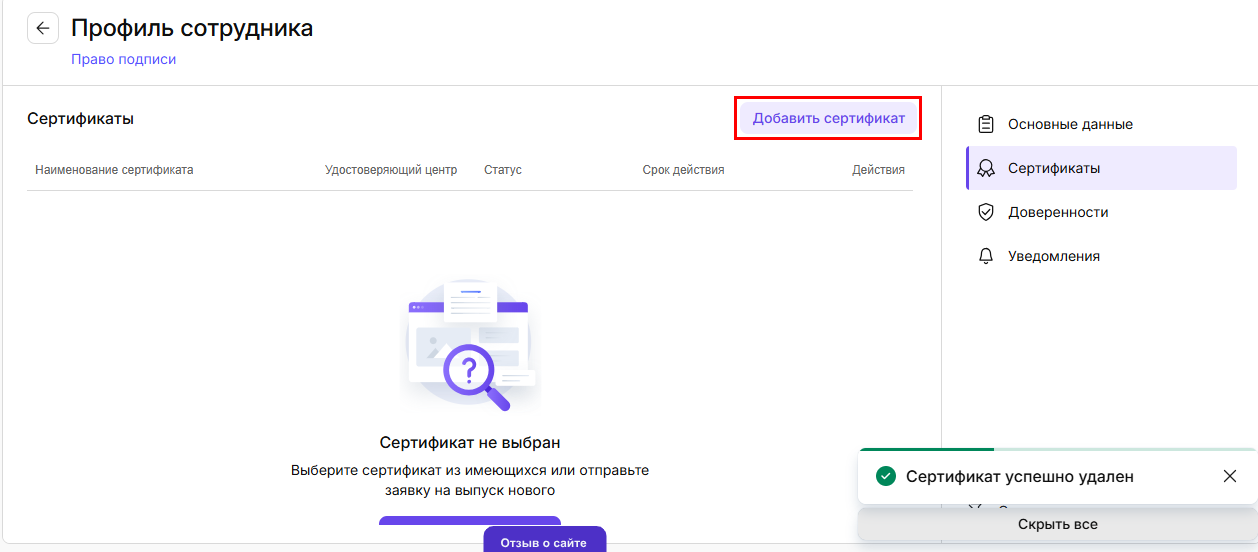
Task: Open the Отзыв о сайте feedback button
Action: pos(544,542)
